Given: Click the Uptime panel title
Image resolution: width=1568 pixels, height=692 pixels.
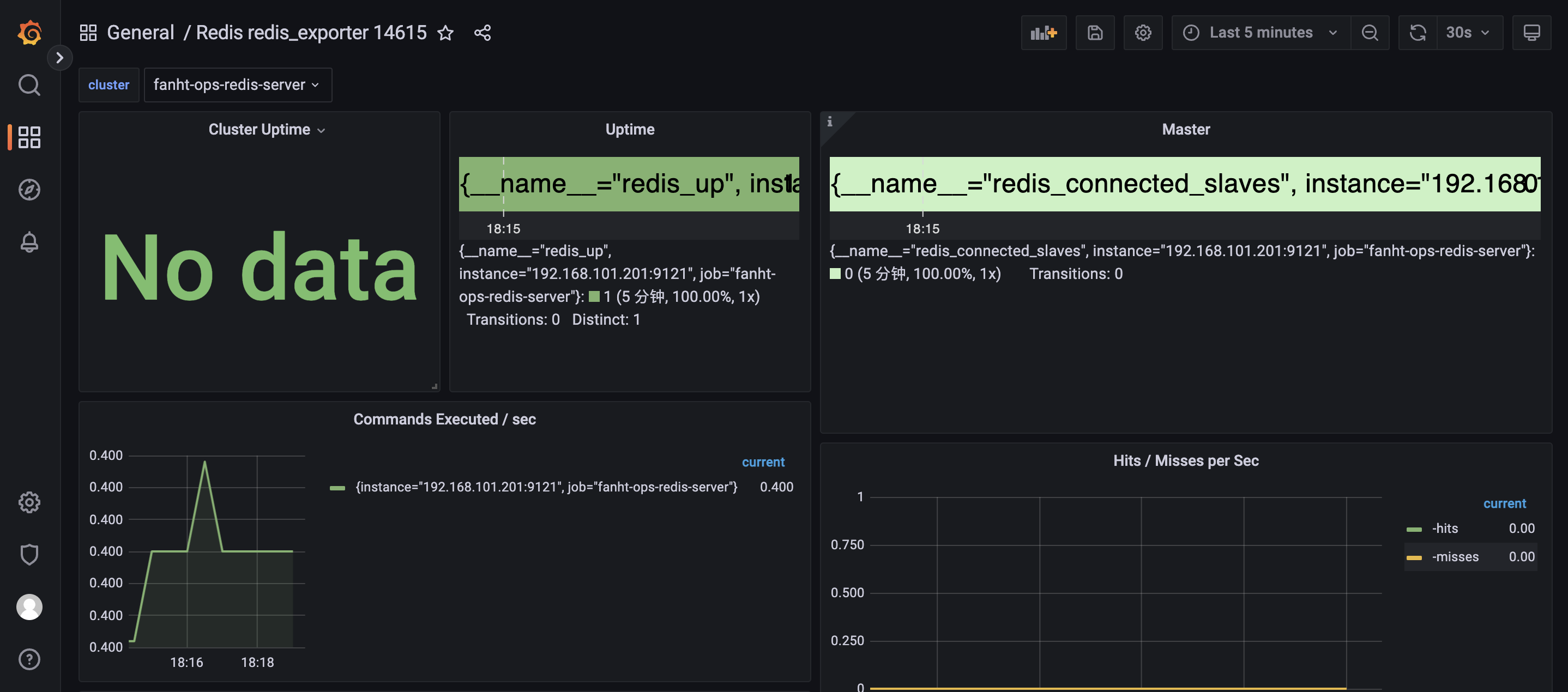Looking at the screenshot, I should click(x=630, y=130).
